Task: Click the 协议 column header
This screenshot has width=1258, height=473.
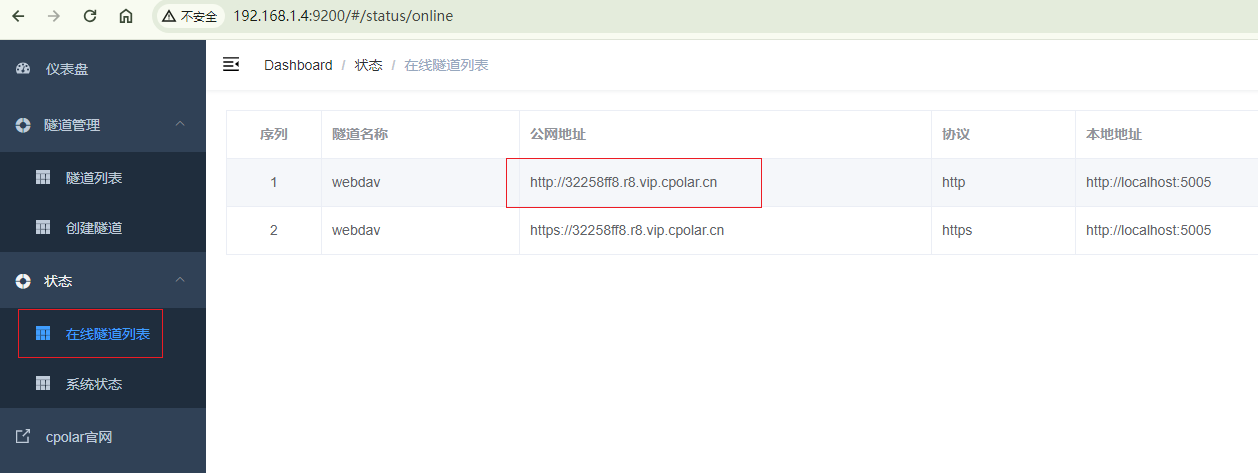Action: (x=956, y=134)
